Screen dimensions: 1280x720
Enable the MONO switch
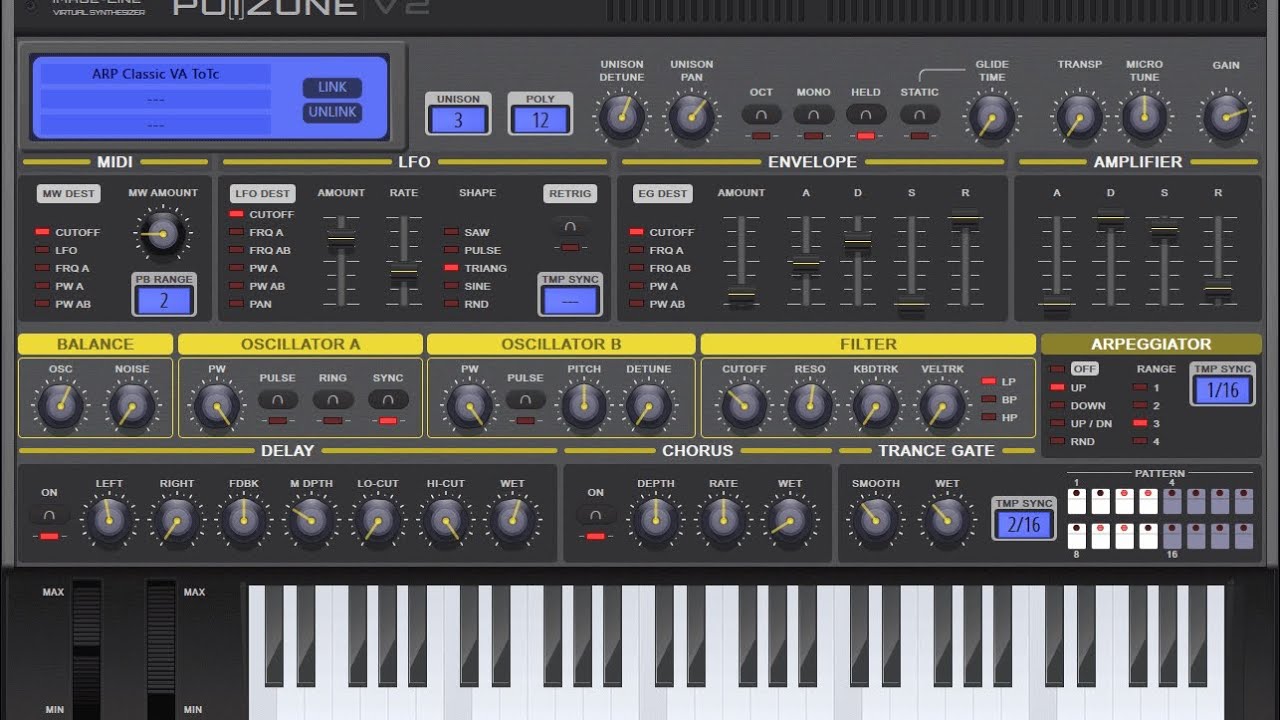click(x=813, y=115)
